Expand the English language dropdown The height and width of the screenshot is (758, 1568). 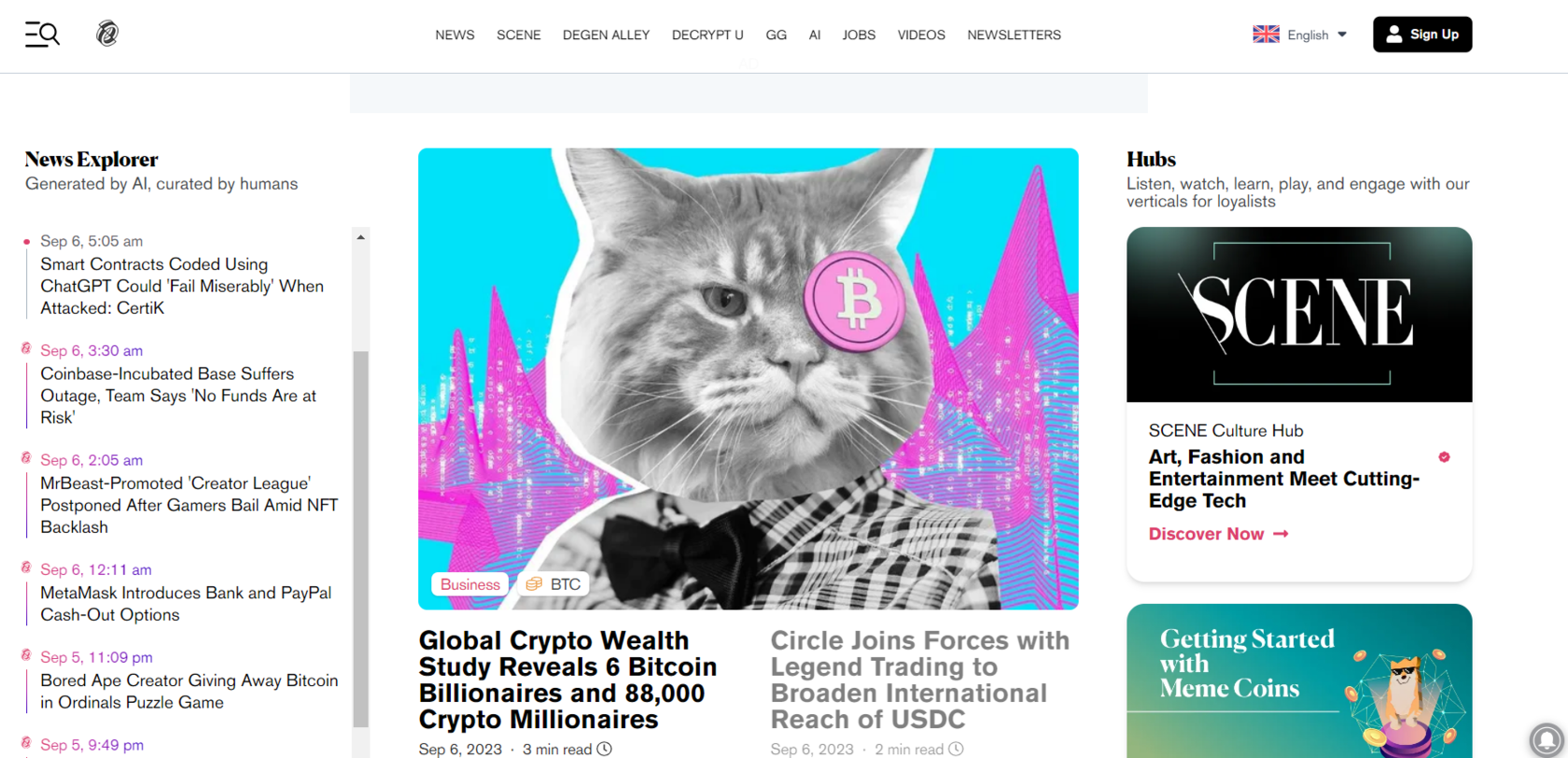(x=1300, y=35)
